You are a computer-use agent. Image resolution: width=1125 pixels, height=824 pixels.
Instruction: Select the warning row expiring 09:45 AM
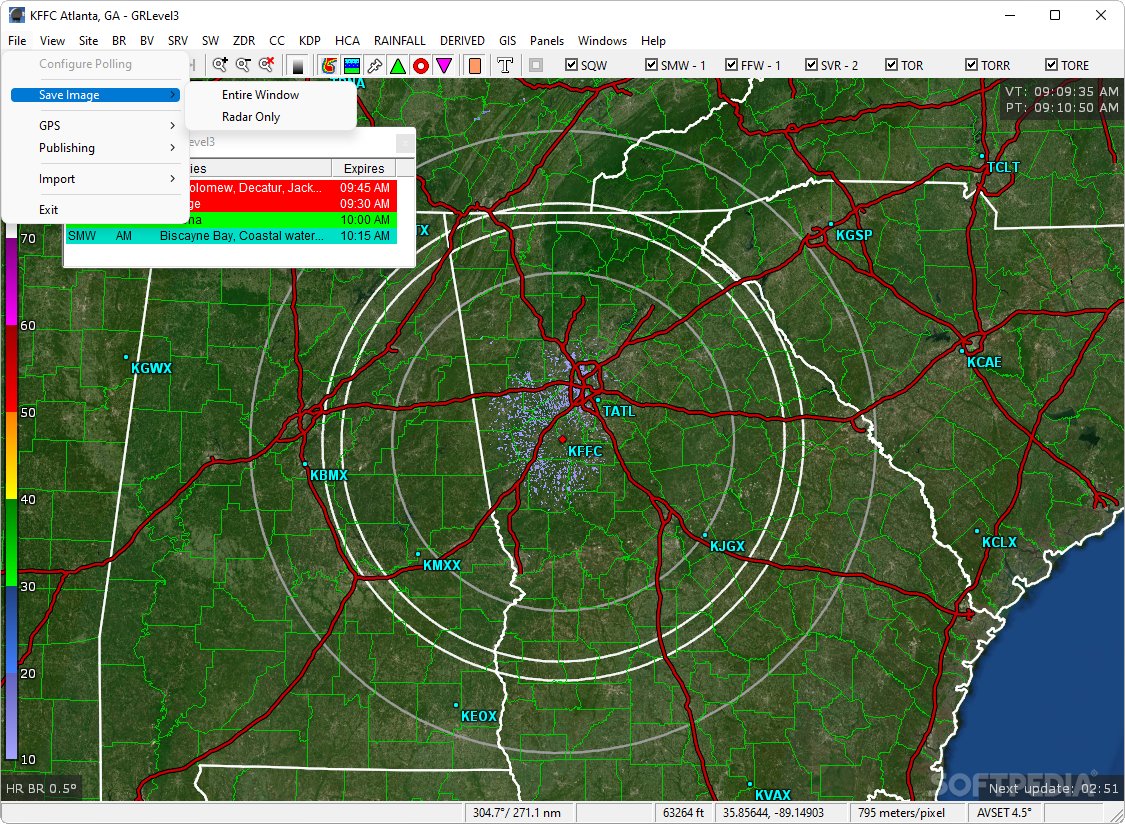tap(293, 188)
